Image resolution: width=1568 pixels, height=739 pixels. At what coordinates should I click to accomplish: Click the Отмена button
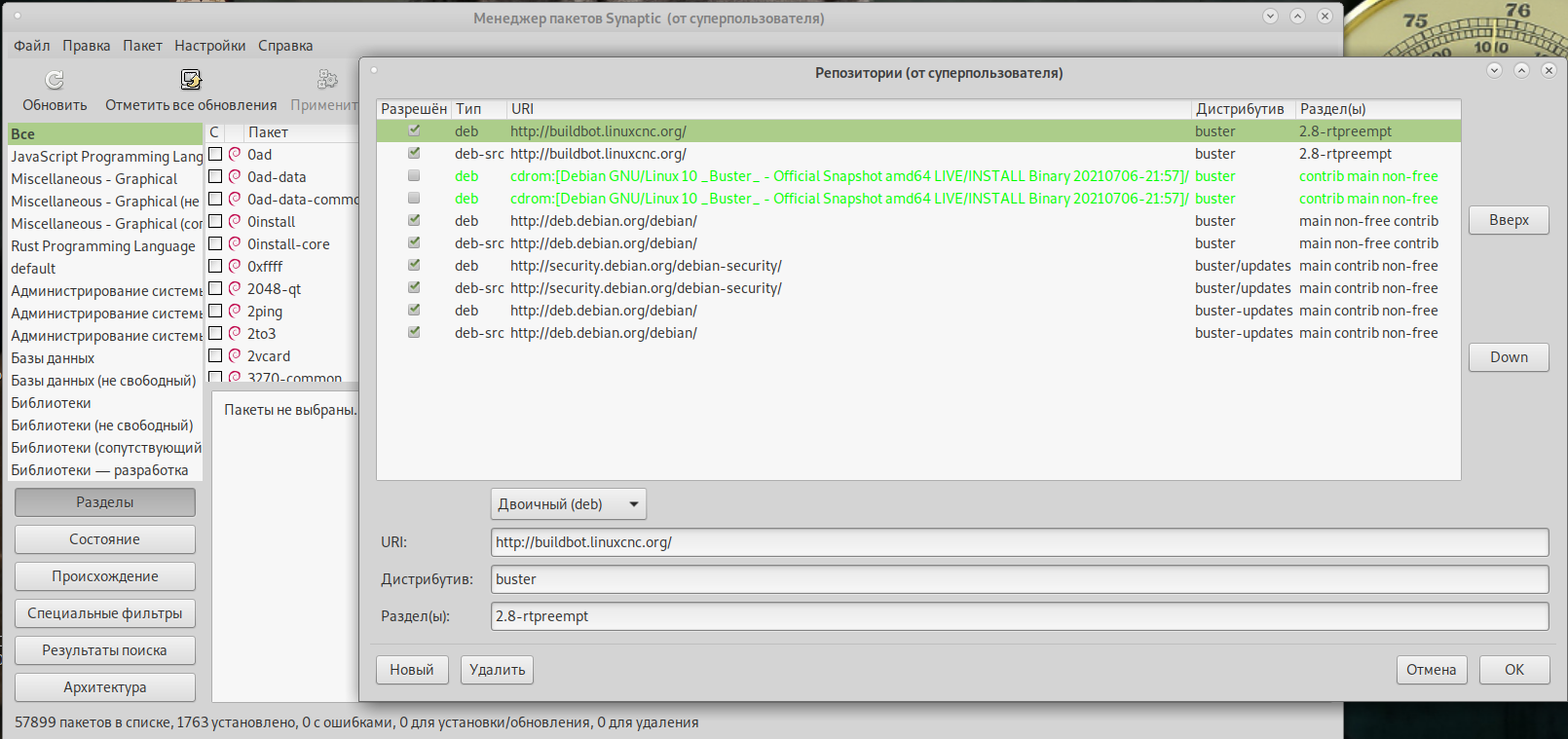point(1431,670)
